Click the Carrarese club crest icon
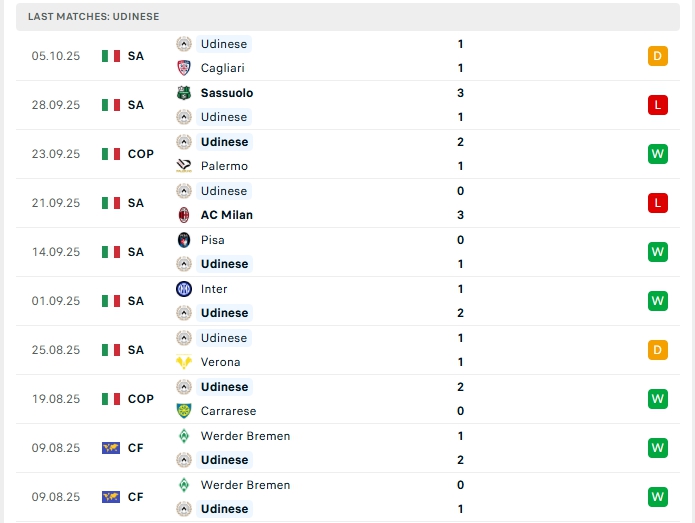 [x=184, y=411]
